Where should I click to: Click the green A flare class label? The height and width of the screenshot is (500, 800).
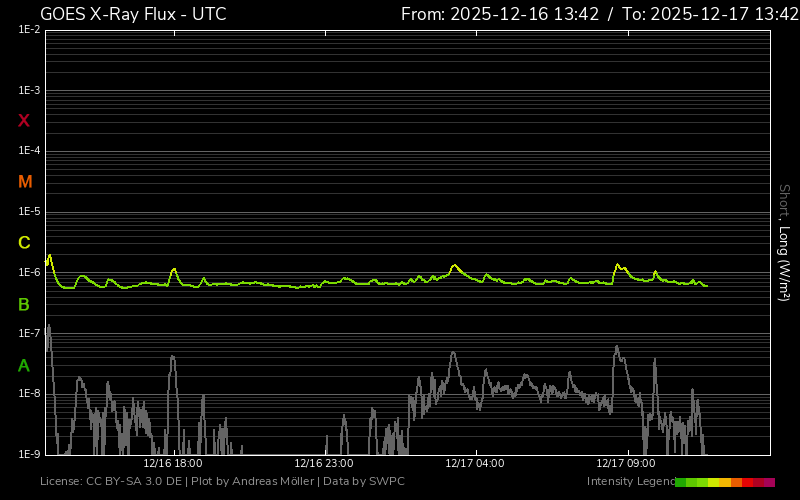(x=24, y=365)
